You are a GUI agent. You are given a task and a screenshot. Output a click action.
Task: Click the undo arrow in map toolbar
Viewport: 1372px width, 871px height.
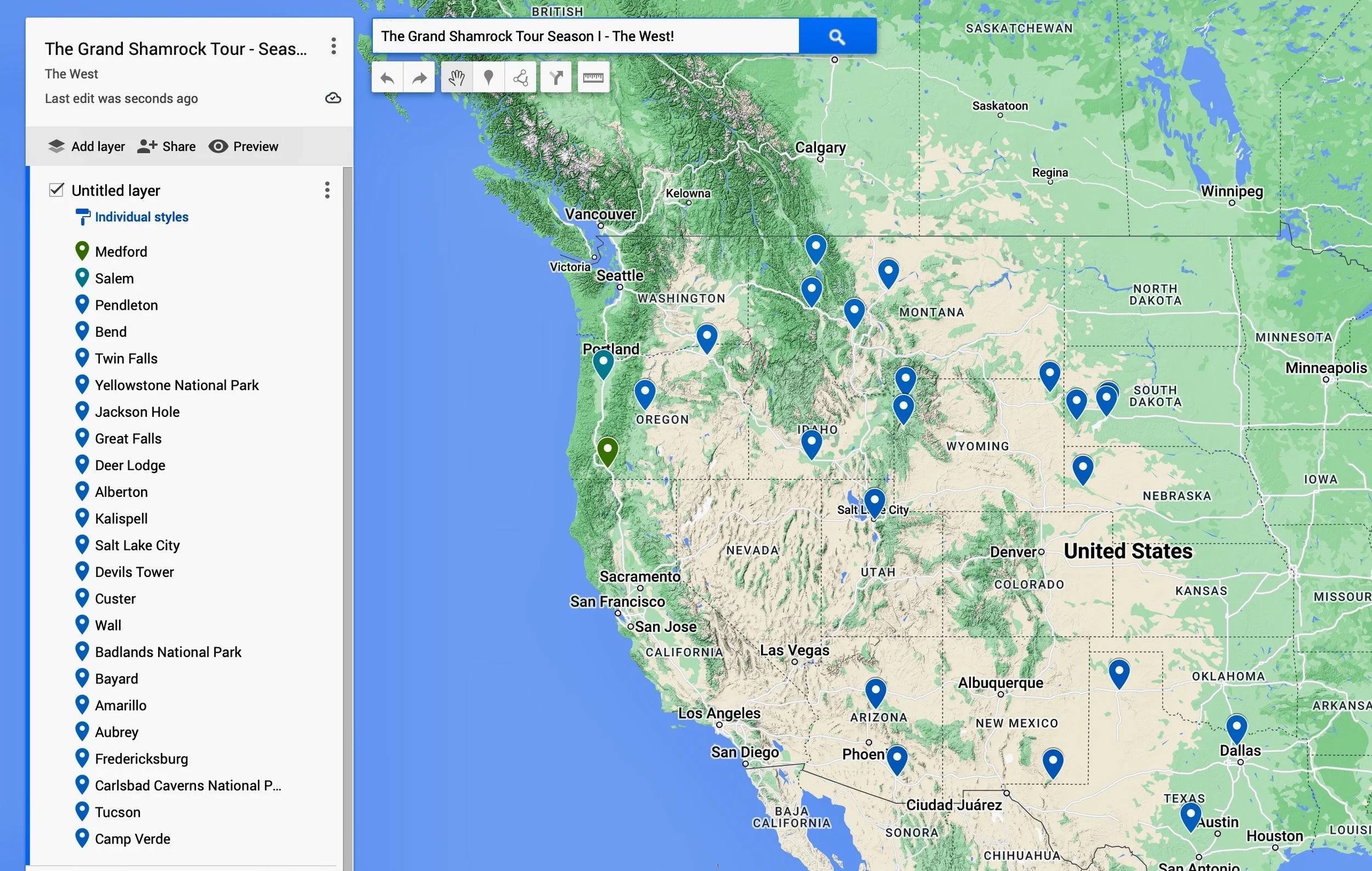[x=387, y=78]
